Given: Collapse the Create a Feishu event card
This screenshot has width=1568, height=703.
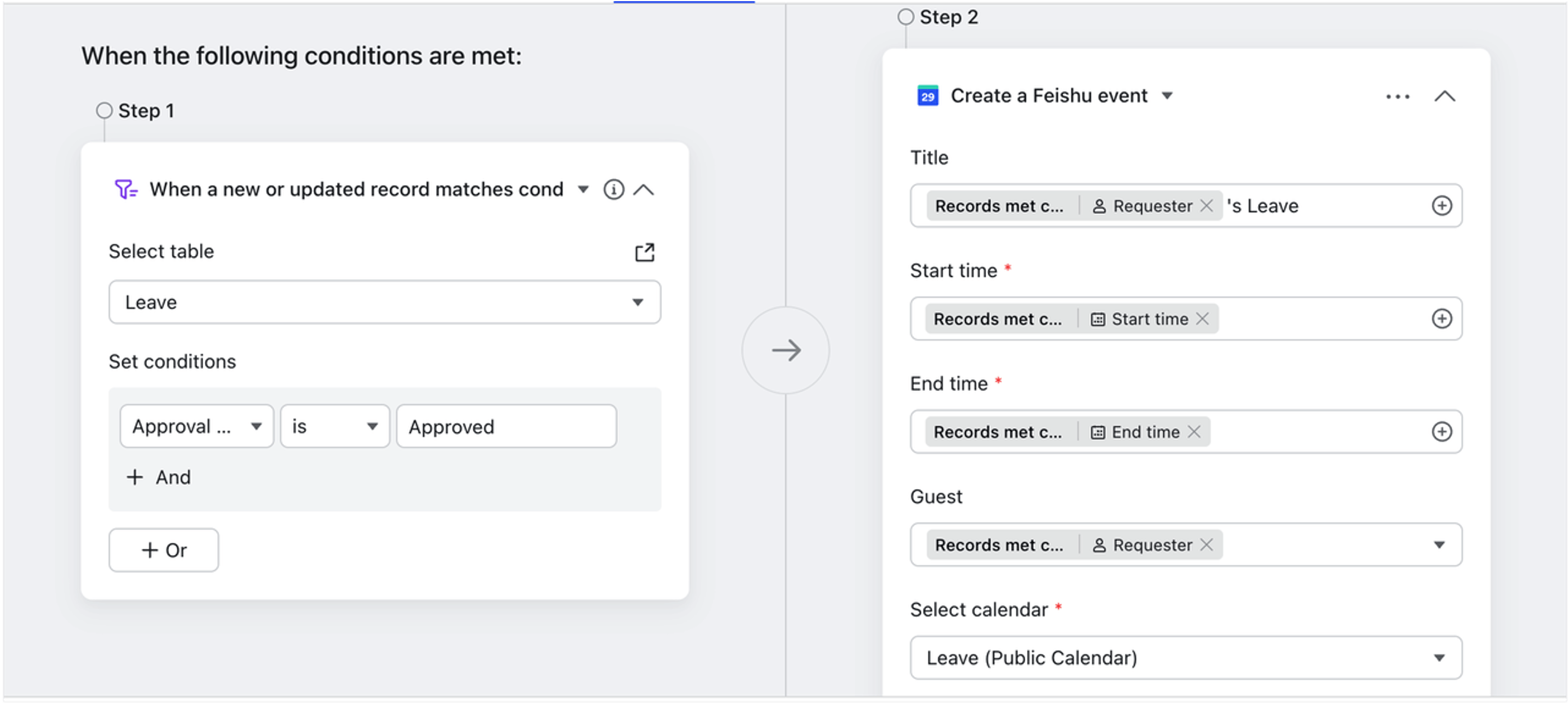Looking at the screenshot, I should coord(1445,96).
